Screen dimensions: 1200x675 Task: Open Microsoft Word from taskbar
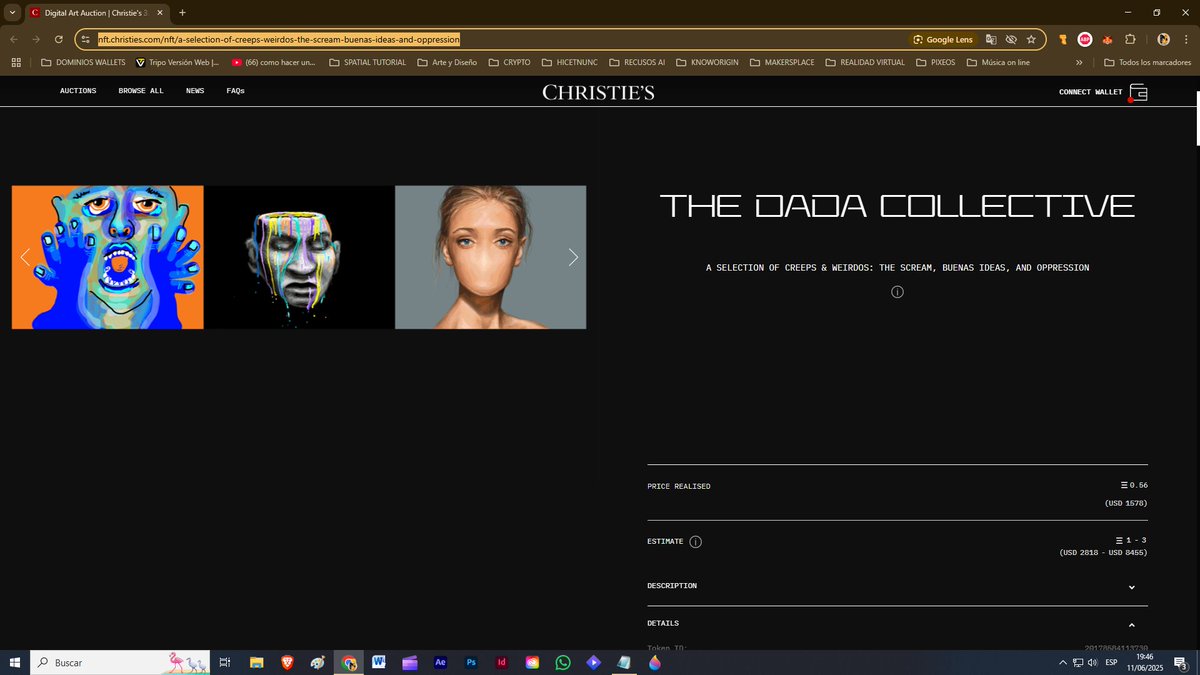click(x=379, y=662)
